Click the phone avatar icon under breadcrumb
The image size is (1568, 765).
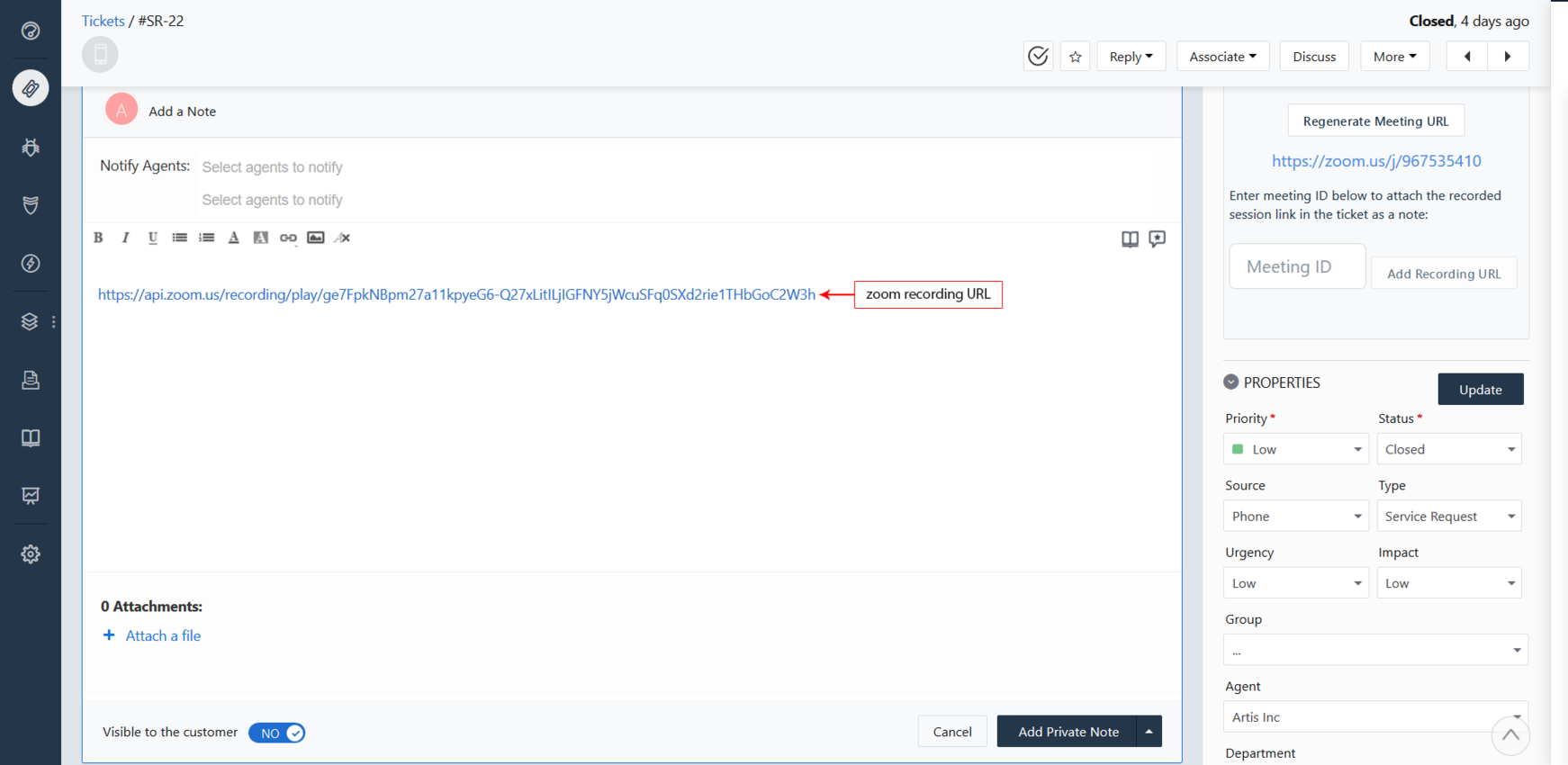(x=100, y=54)
